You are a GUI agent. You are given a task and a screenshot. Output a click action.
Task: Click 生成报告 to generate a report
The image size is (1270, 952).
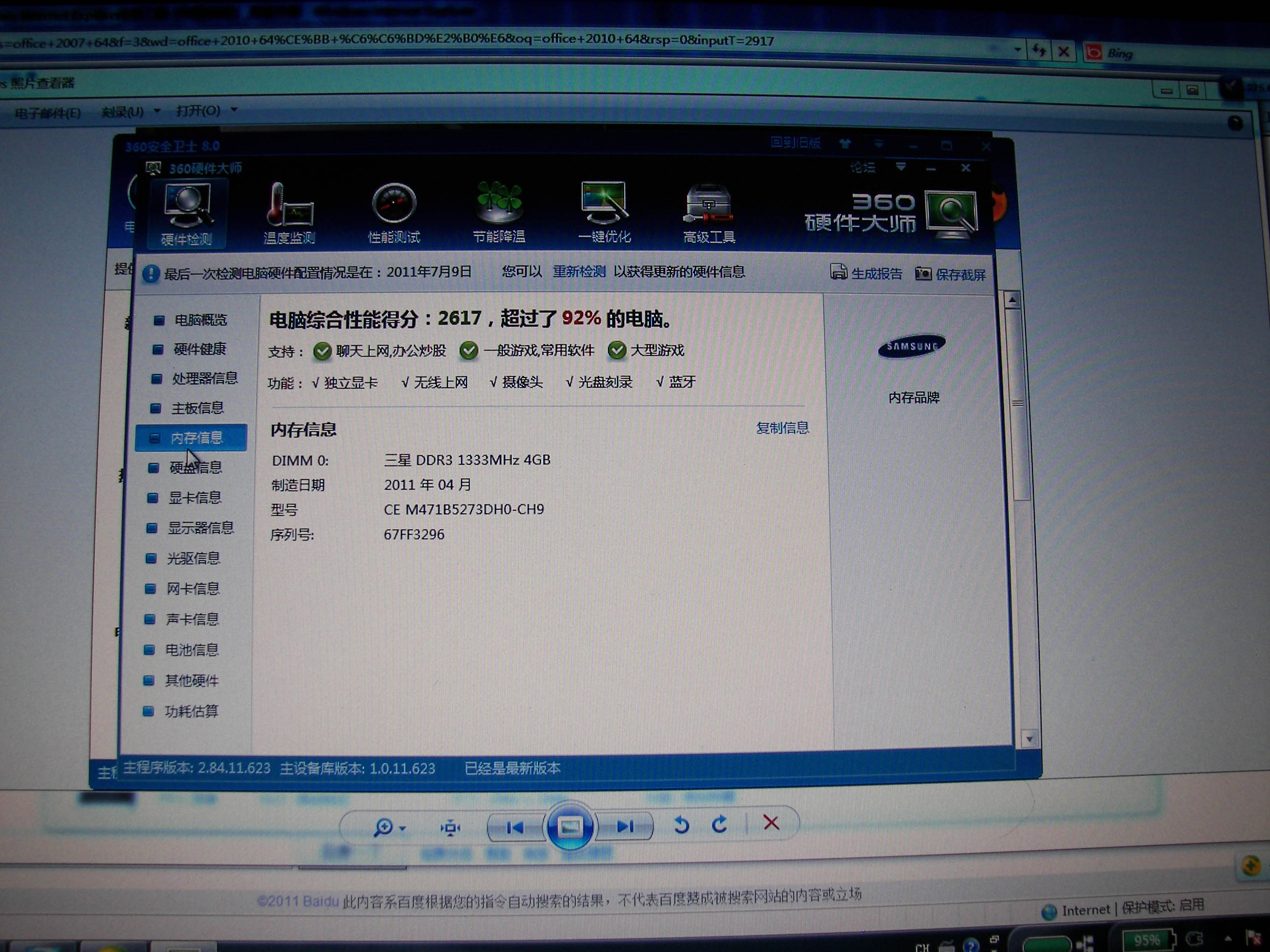(866, 273)
